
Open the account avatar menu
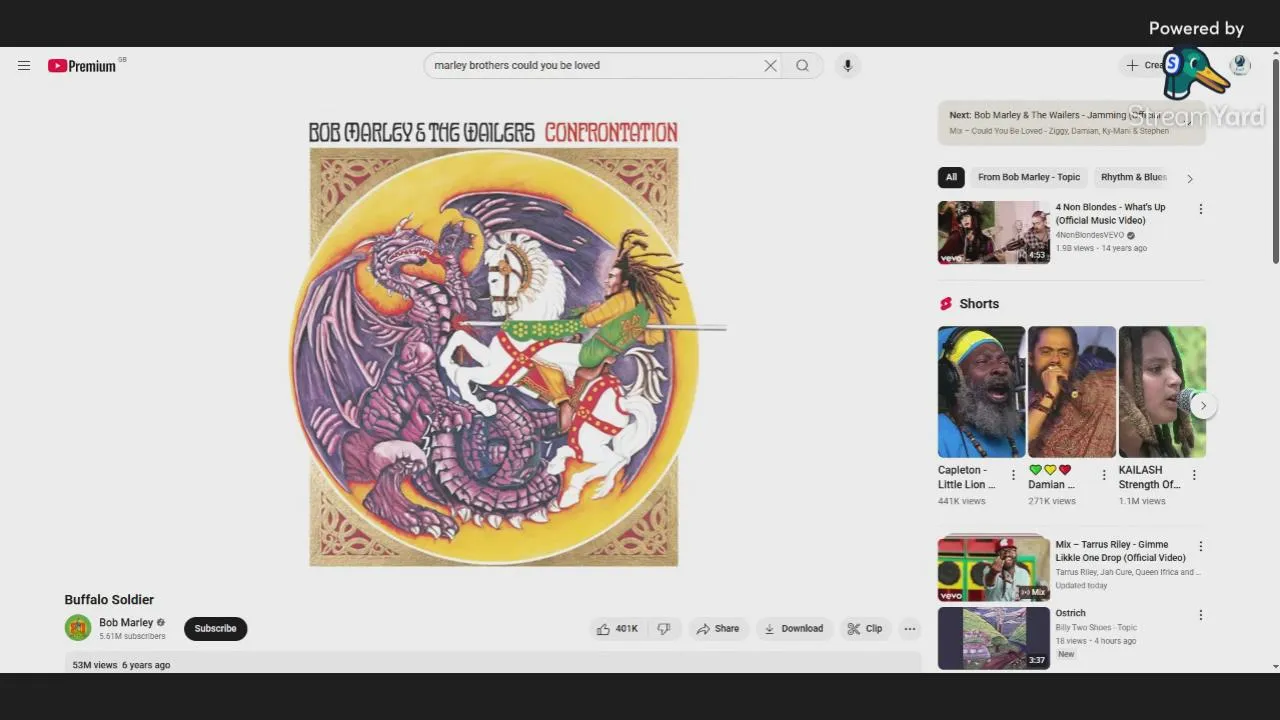point(1240,66)
